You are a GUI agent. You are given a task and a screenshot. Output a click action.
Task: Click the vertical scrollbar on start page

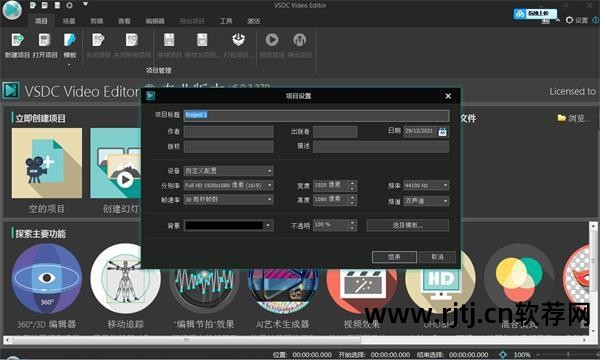click(x=593, y=260)
